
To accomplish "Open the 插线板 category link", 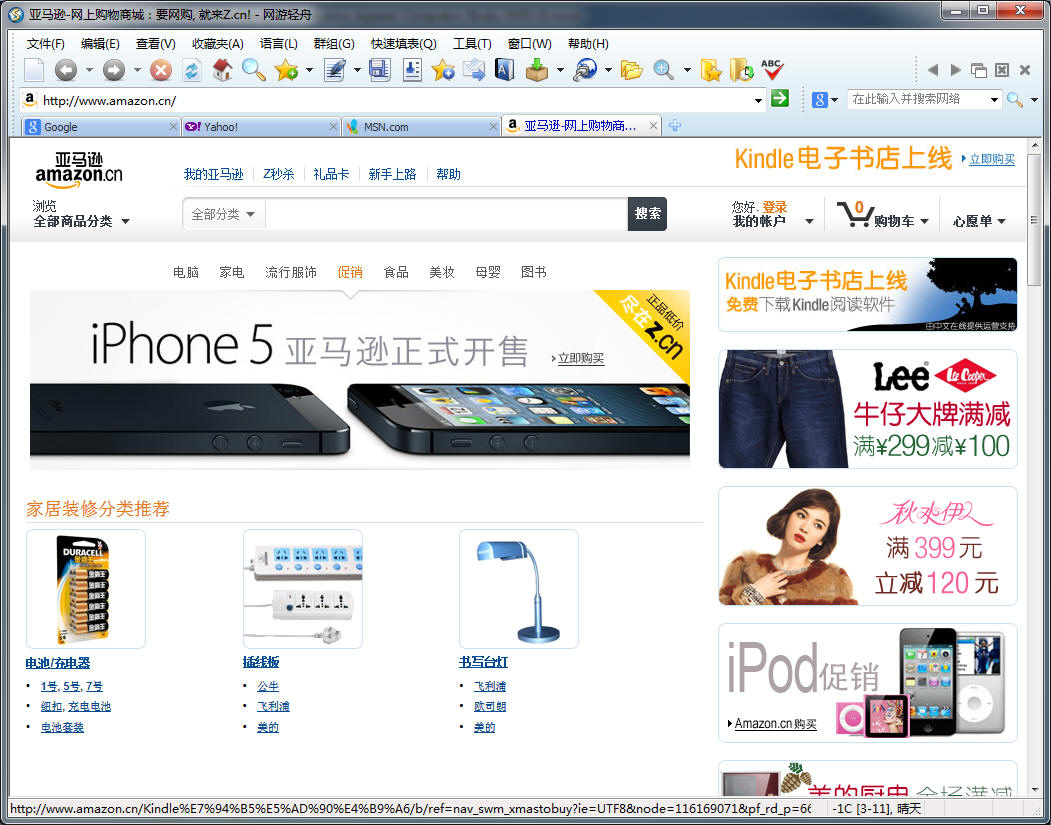I will [x=261, y=662].
